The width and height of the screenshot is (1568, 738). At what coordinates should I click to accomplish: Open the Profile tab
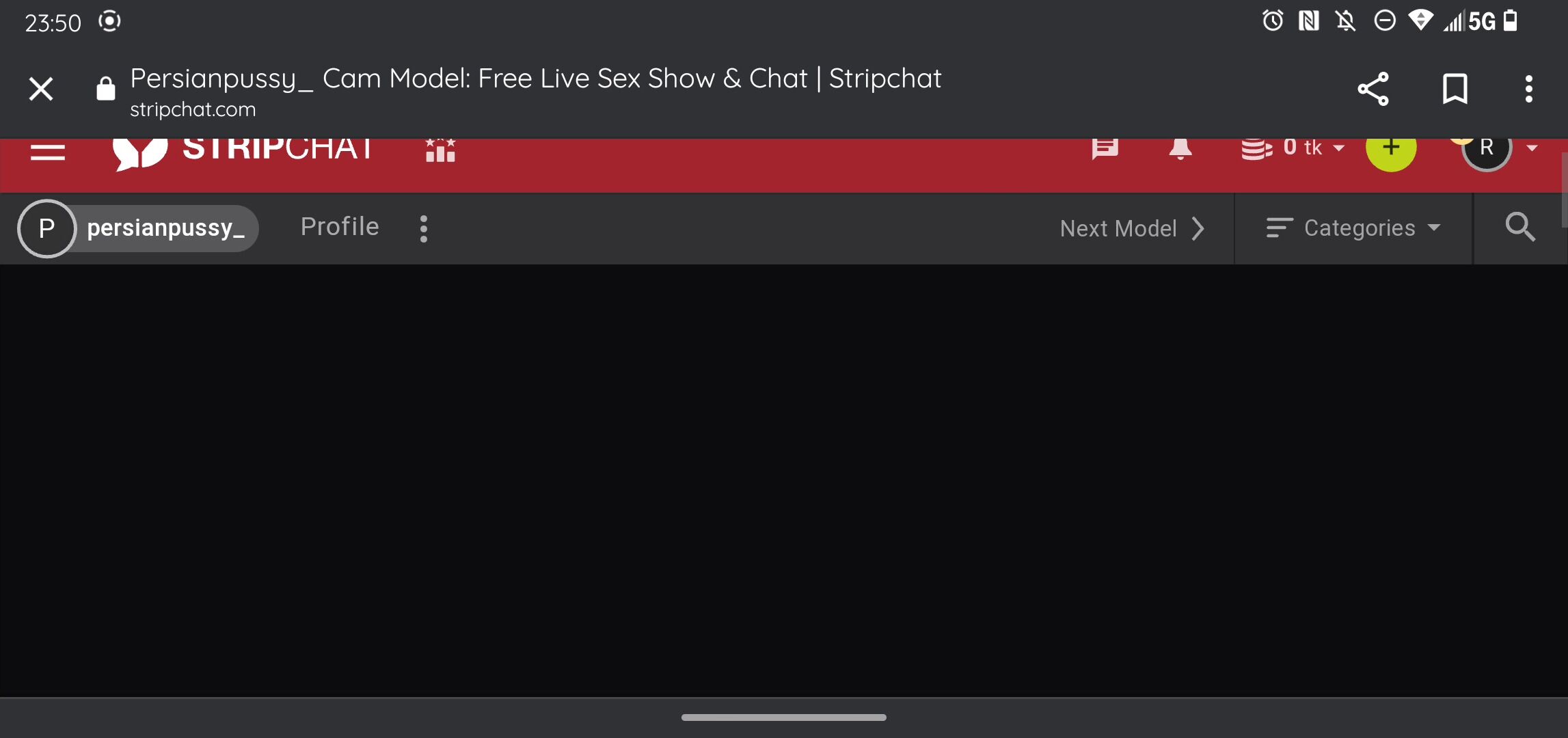[340, 227]
